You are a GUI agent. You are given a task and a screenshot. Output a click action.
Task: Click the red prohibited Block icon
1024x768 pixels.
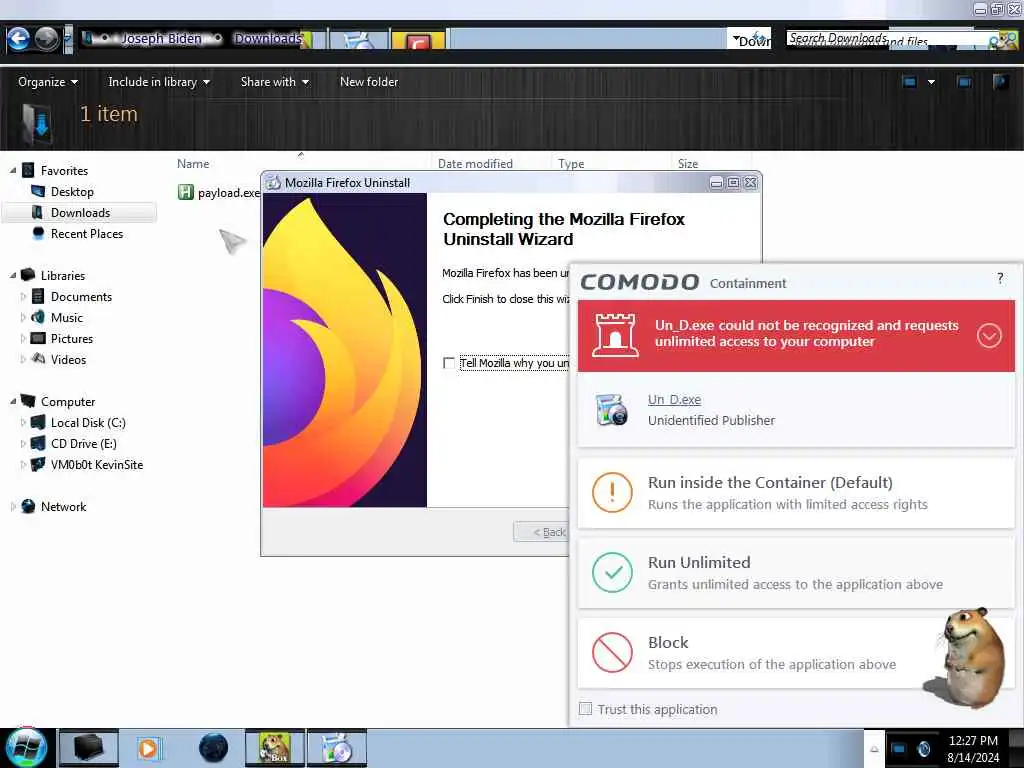[x=612, y=652]
